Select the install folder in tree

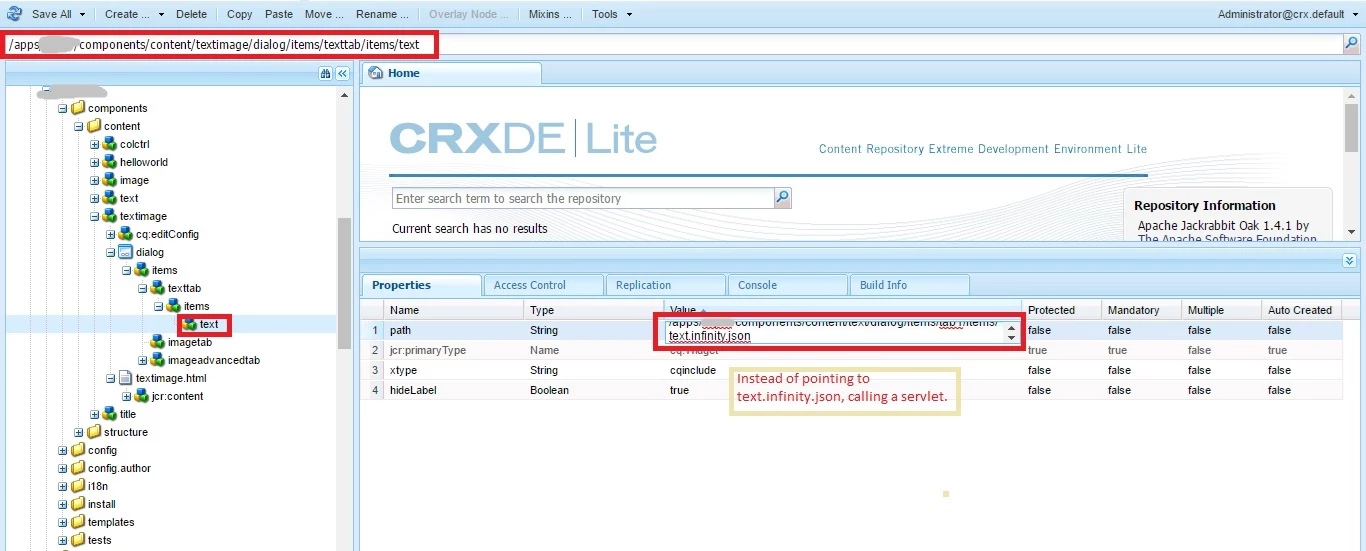pyautogui.click(x=102, y=504)
